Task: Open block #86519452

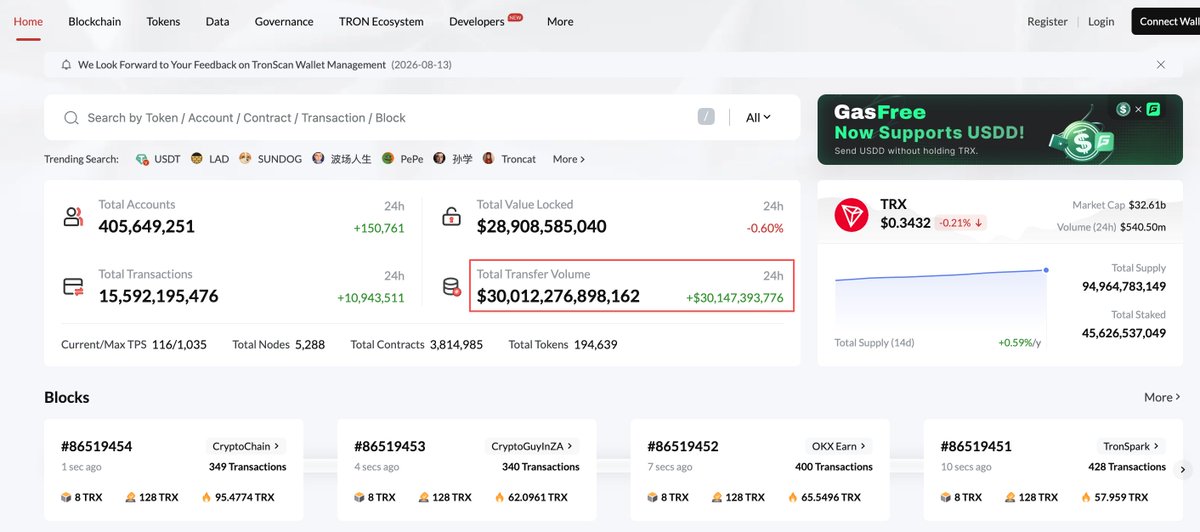Action: tap(683, 446)
